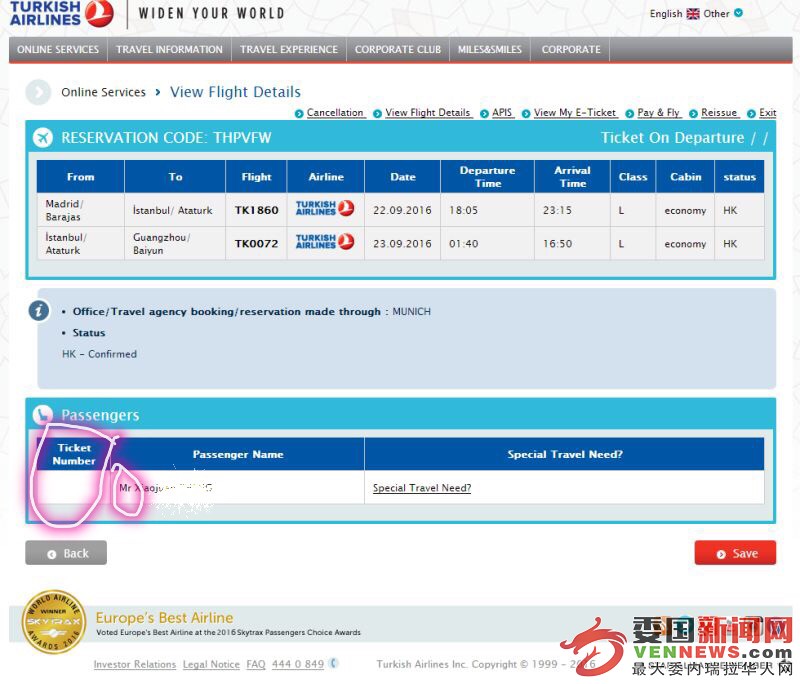Click the MUNICH booking office text
Viewport: 800px width, 684px height.
pos(411,311)
